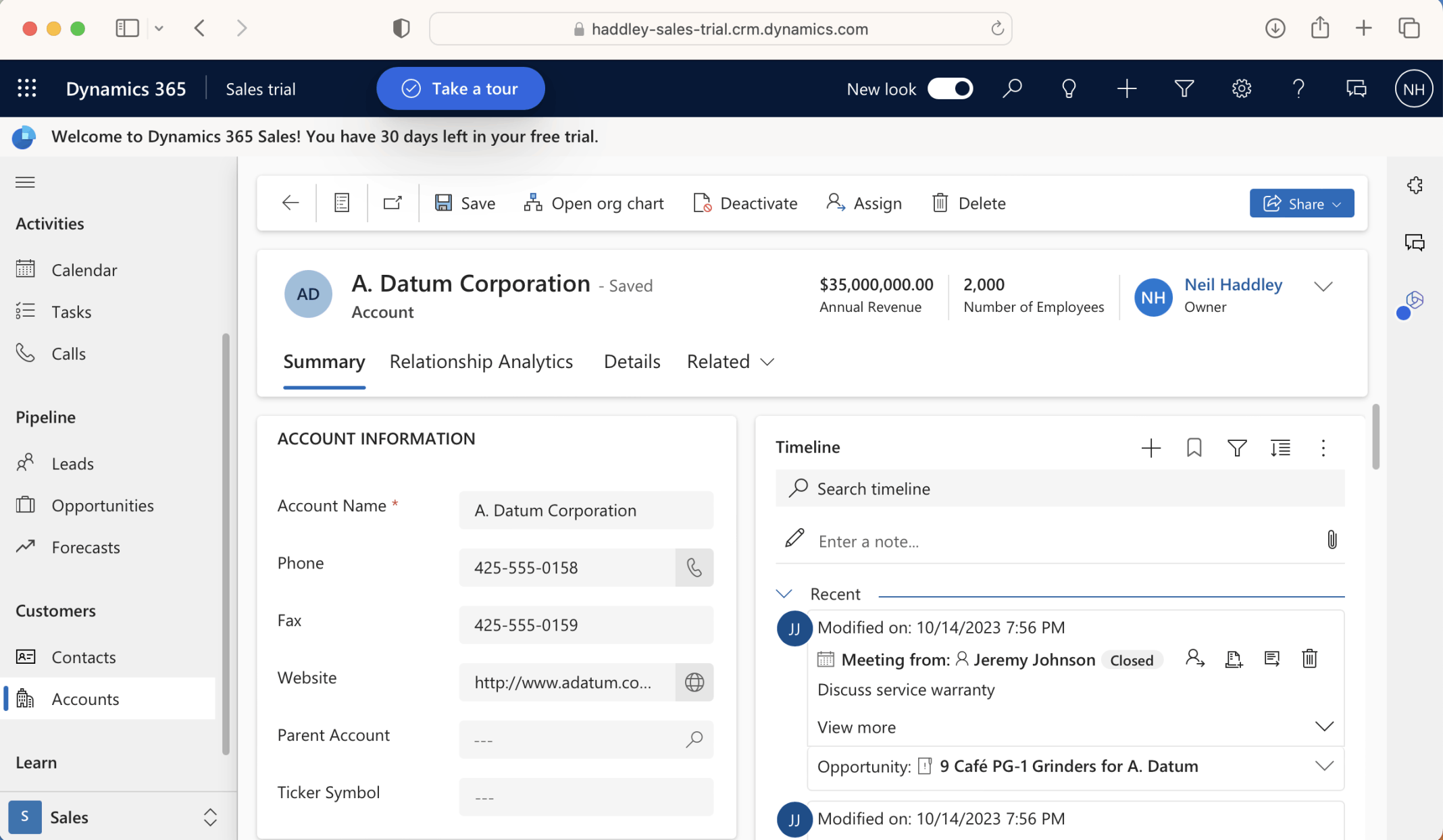This screenshot has width=1443, height=840.
Task: Switch to the Relationship Analytics tab
Action: 481,362
